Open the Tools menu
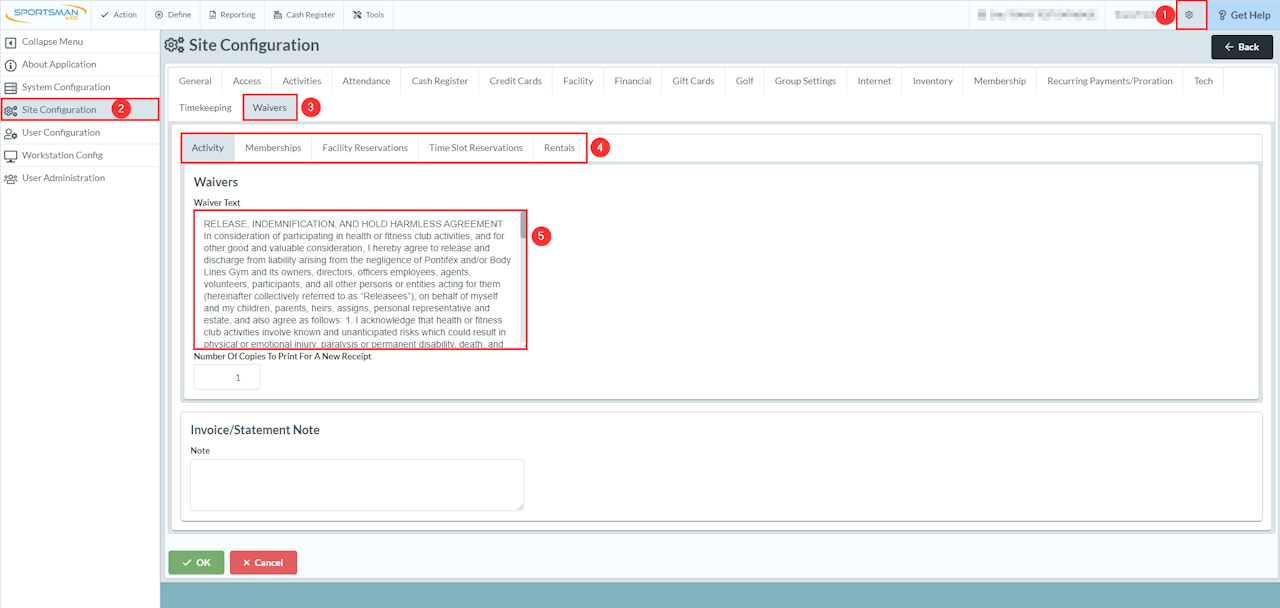Viewport: 1280px width, 608px height. (368, 15)
